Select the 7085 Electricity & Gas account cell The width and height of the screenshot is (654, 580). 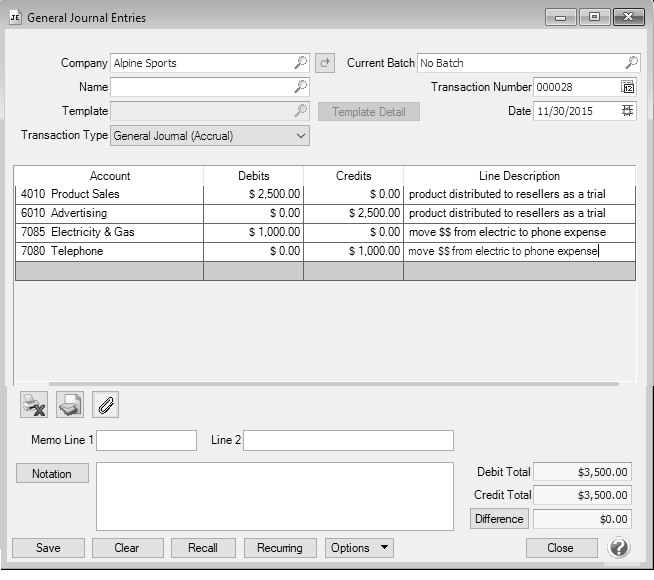point(109,232)
